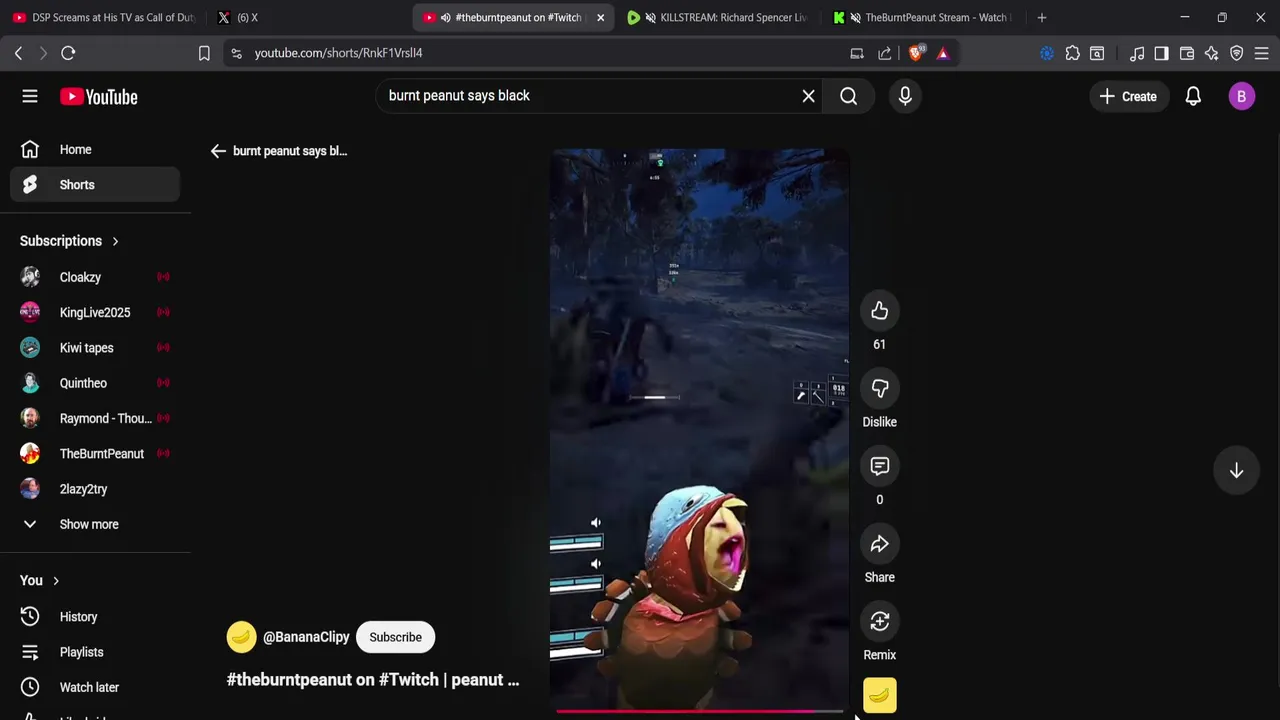The width and height of the screenshot is (1280, 720).
Task: Seek along the red Short progress bar
Action: coord(699,712)
